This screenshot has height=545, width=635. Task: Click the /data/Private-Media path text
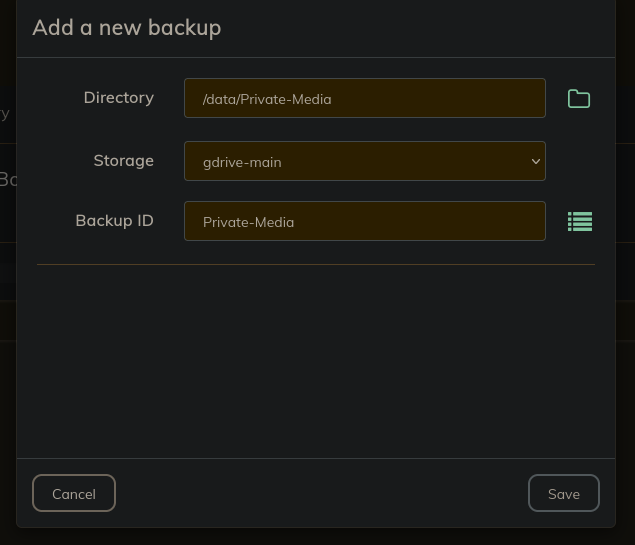pyautogui.click(x=267, y=99)
